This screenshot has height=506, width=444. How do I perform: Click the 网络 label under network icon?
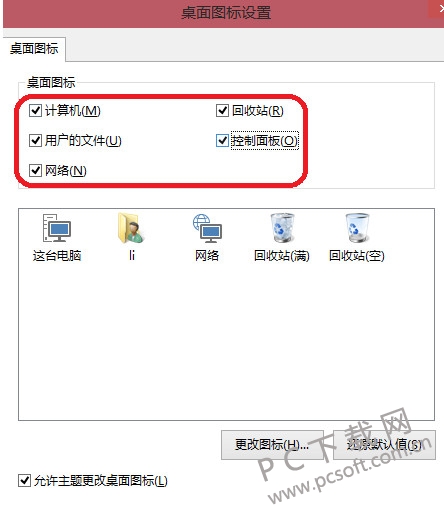point(207,256)
